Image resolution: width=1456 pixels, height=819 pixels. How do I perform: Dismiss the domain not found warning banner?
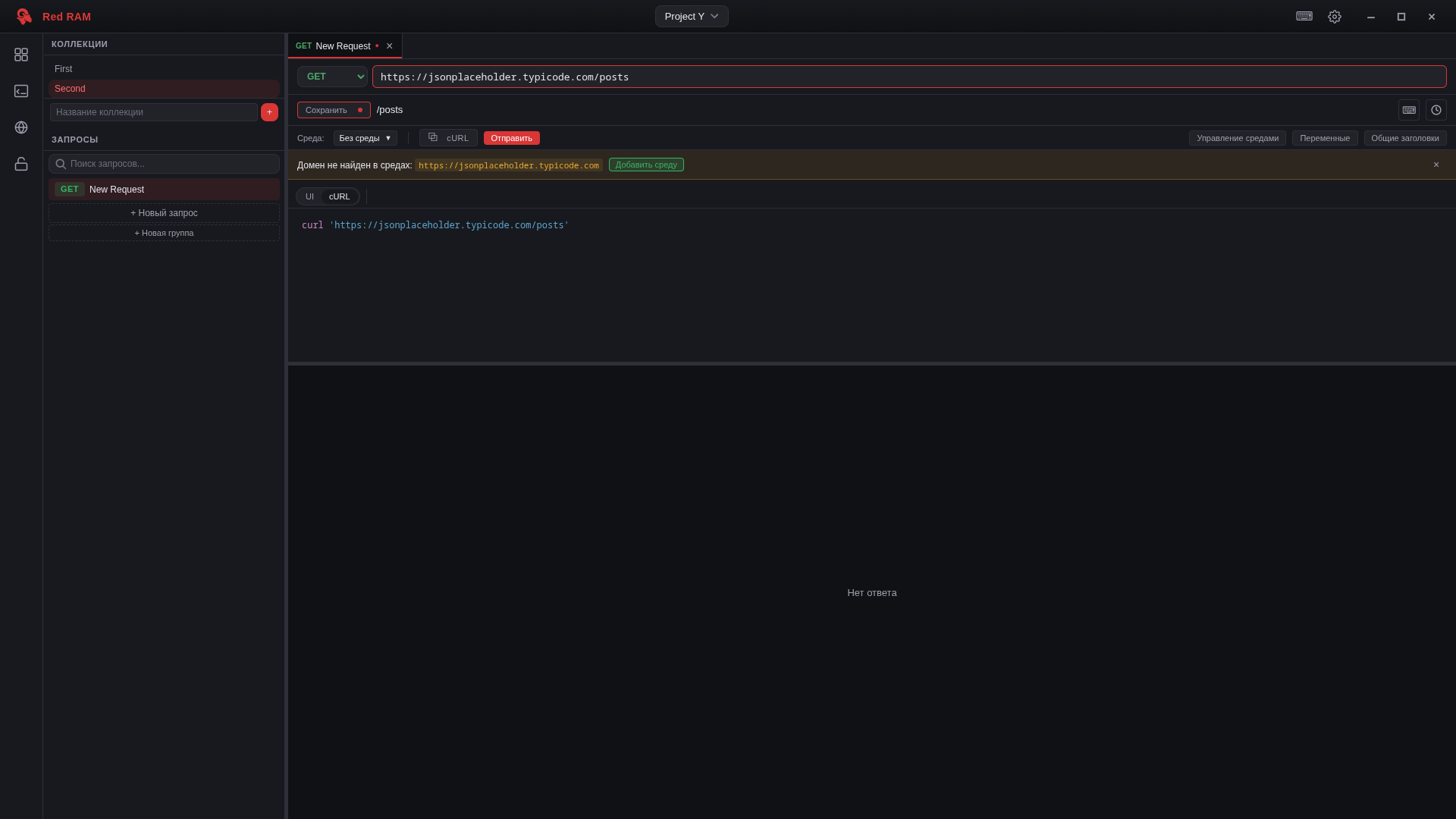[1436, 165]
